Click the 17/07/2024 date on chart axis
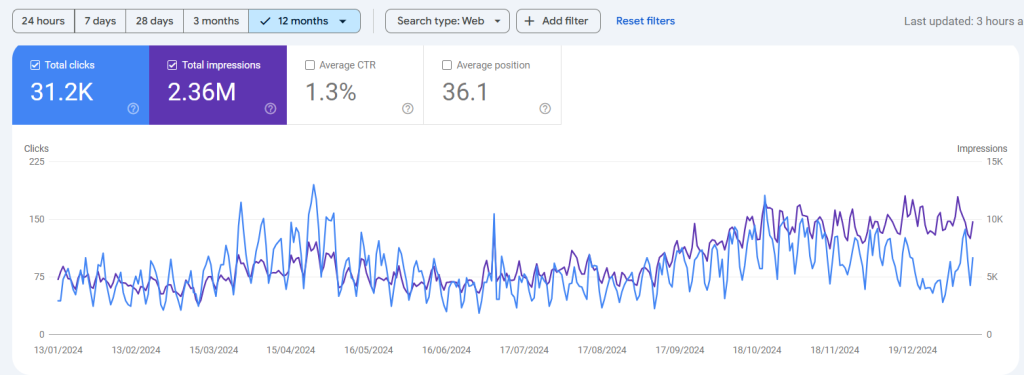Viewport: 1024px width, 375px height. tap(524, 350)
